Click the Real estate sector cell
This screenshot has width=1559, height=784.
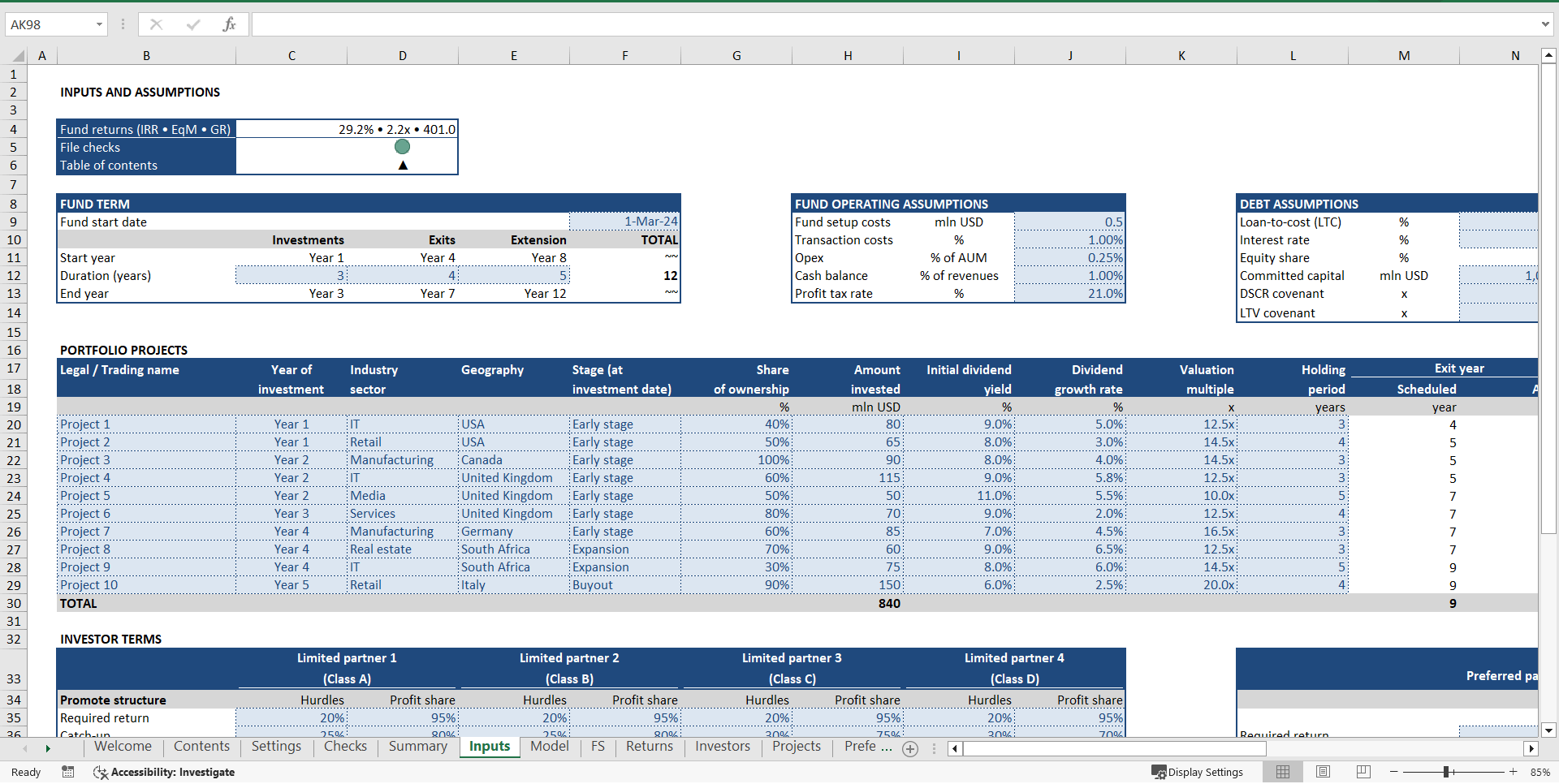tap(403, 549)
